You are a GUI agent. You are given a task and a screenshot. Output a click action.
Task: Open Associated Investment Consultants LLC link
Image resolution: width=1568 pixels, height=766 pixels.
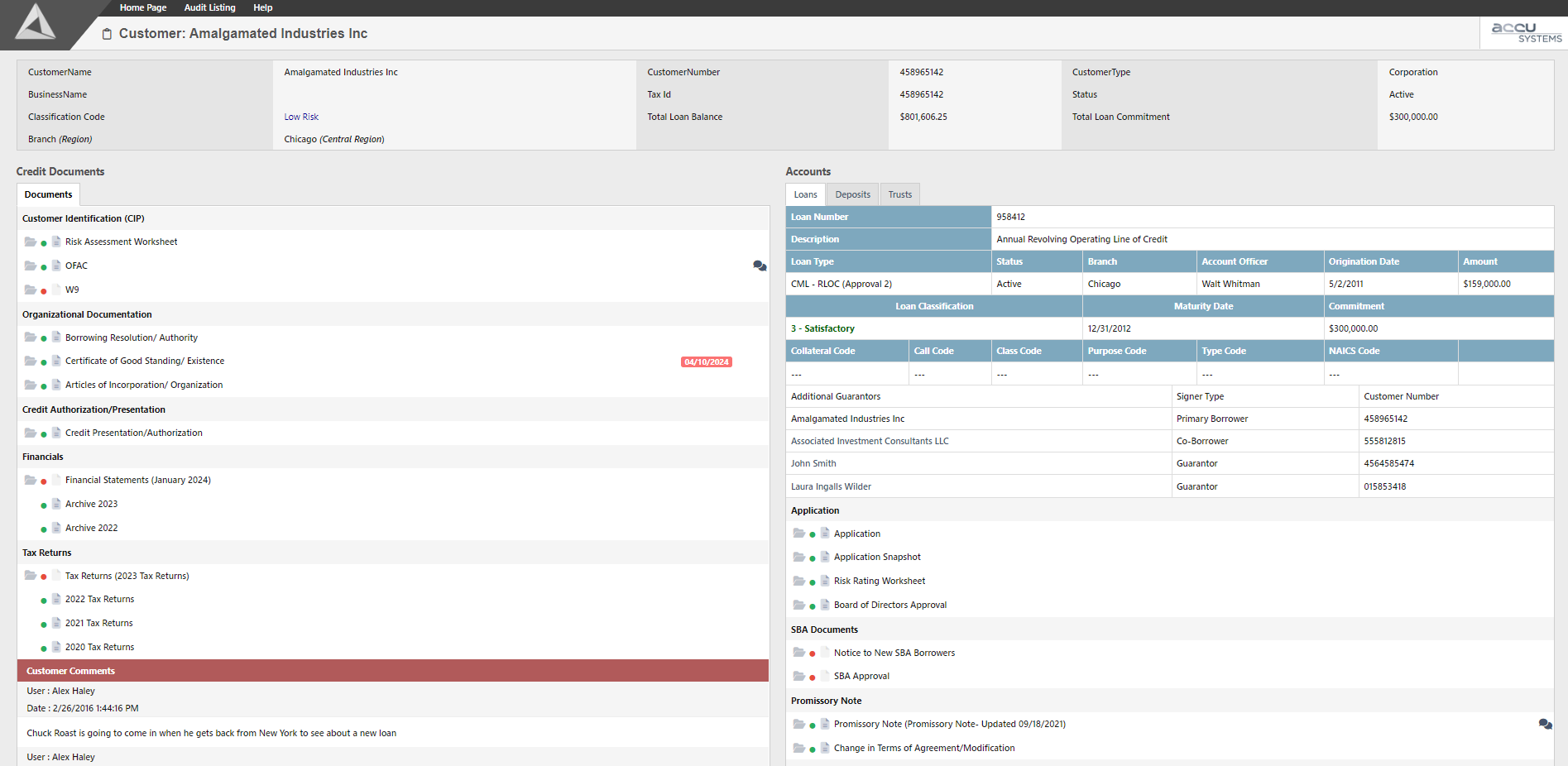pyautogui.click(x=870, y=441)
